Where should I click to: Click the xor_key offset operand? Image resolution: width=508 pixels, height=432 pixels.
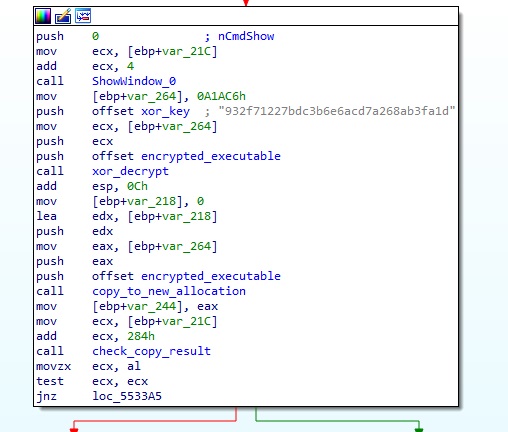pyautogui.click(x=165, y=111)
